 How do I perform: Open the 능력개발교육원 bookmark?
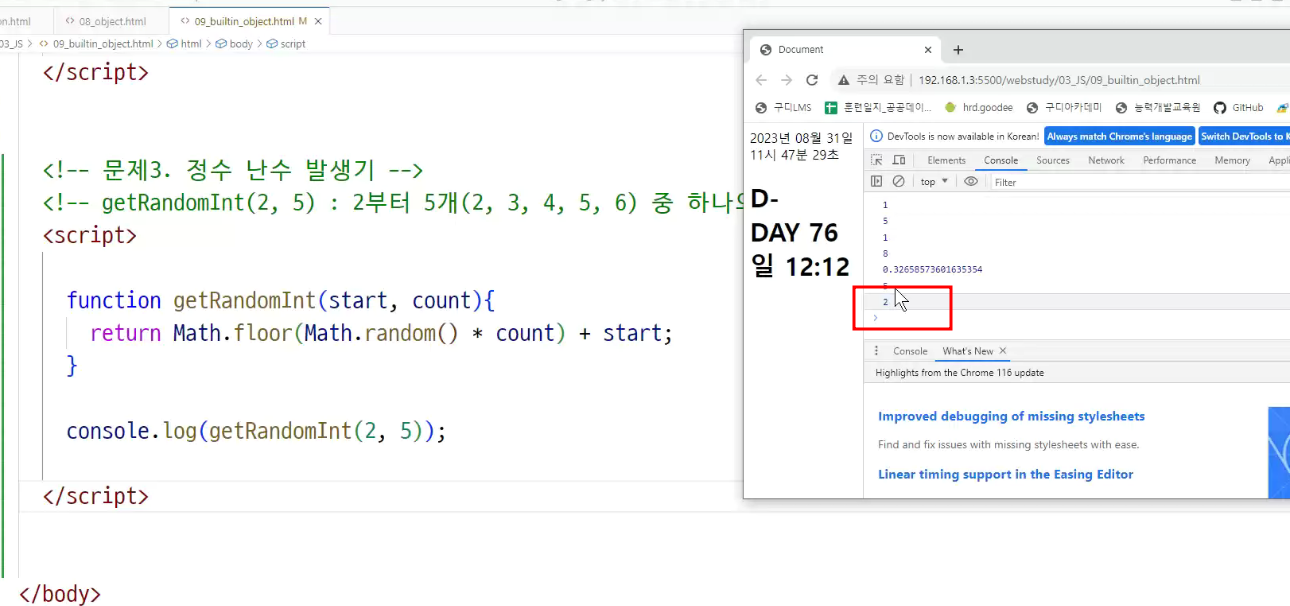(x=1157, y=108)
